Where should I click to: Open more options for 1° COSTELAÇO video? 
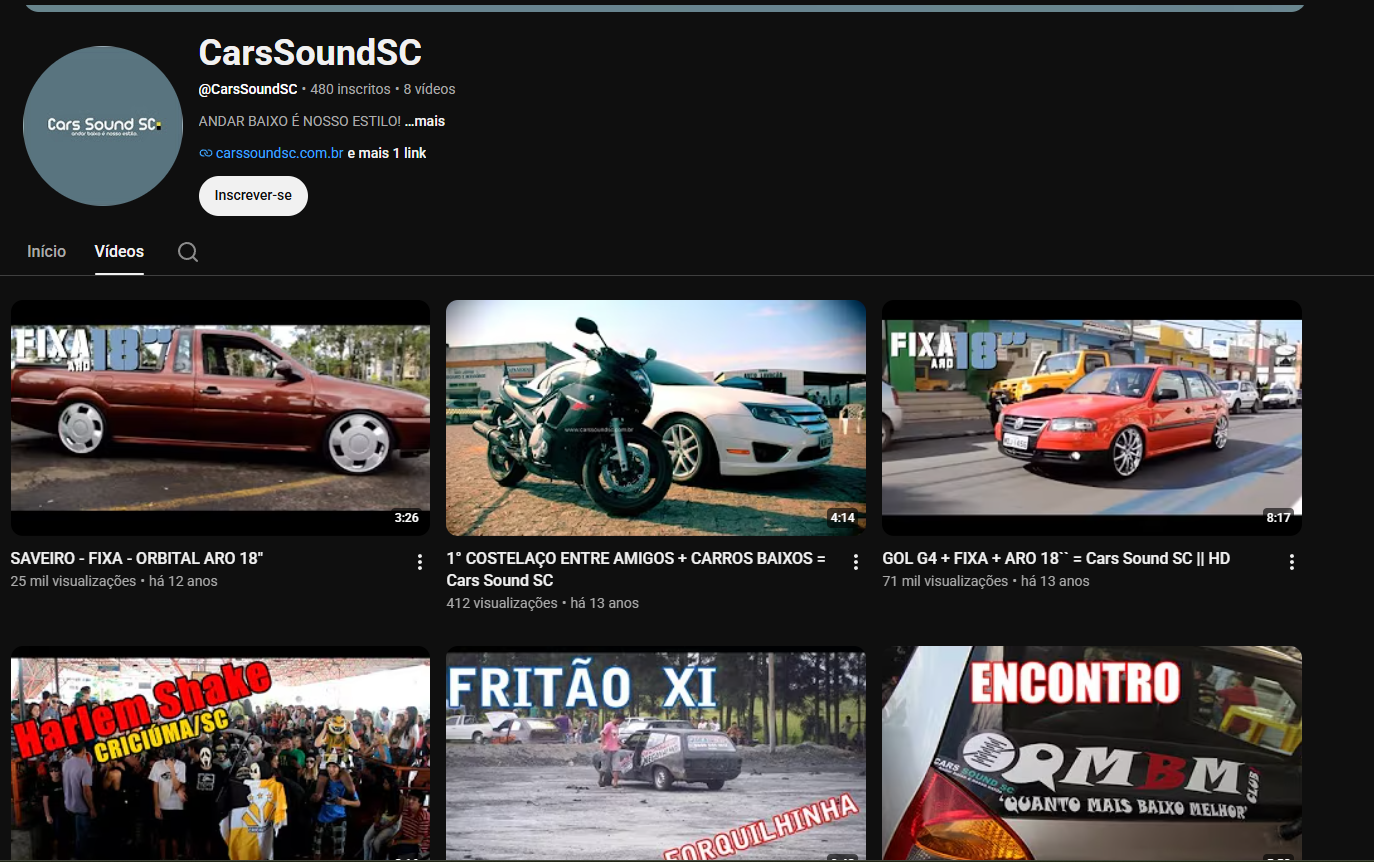tap(856, 562)
